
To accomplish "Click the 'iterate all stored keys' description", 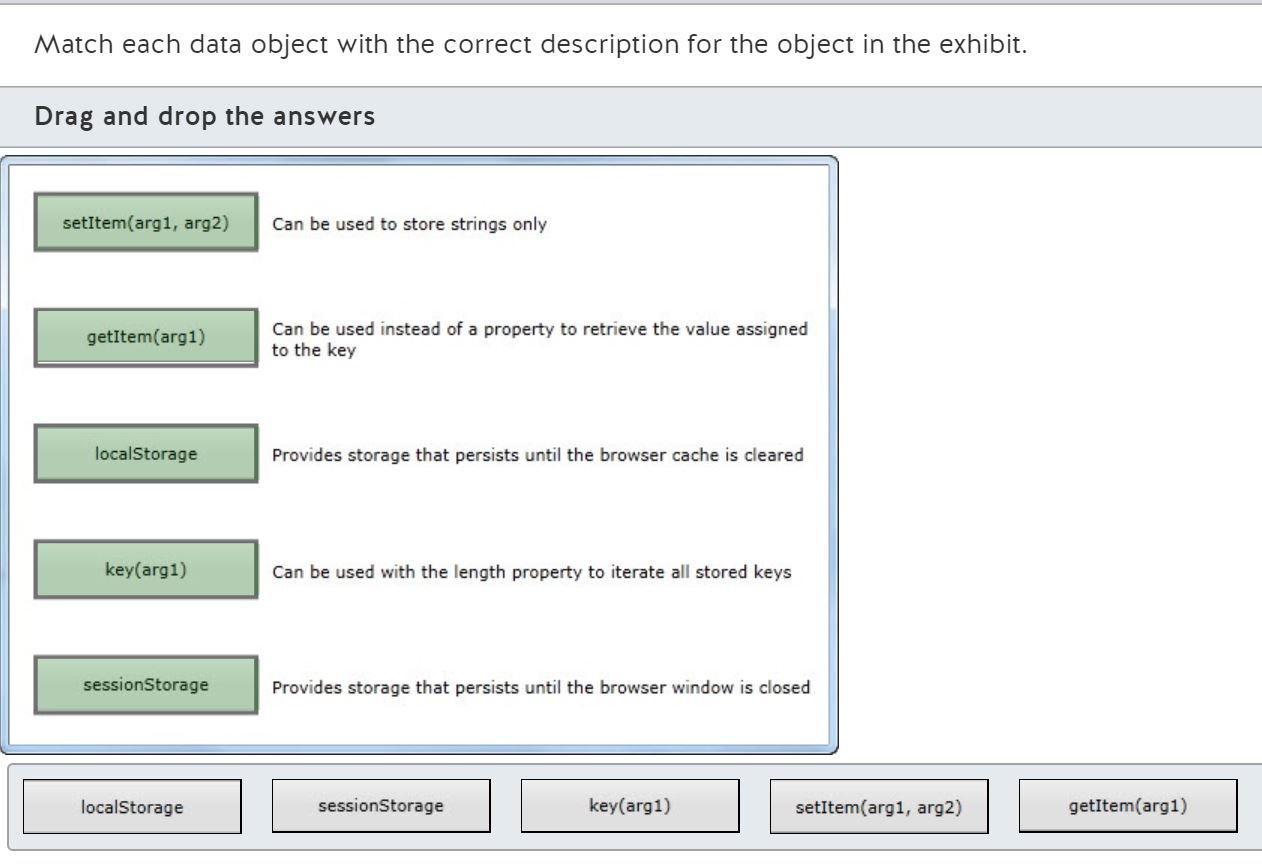I will pyautogui.click(x=531, y=572).
